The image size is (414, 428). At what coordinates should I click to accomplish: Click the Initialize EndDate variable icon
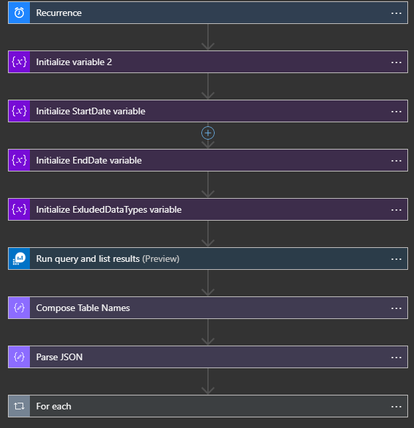coord(19,160)
